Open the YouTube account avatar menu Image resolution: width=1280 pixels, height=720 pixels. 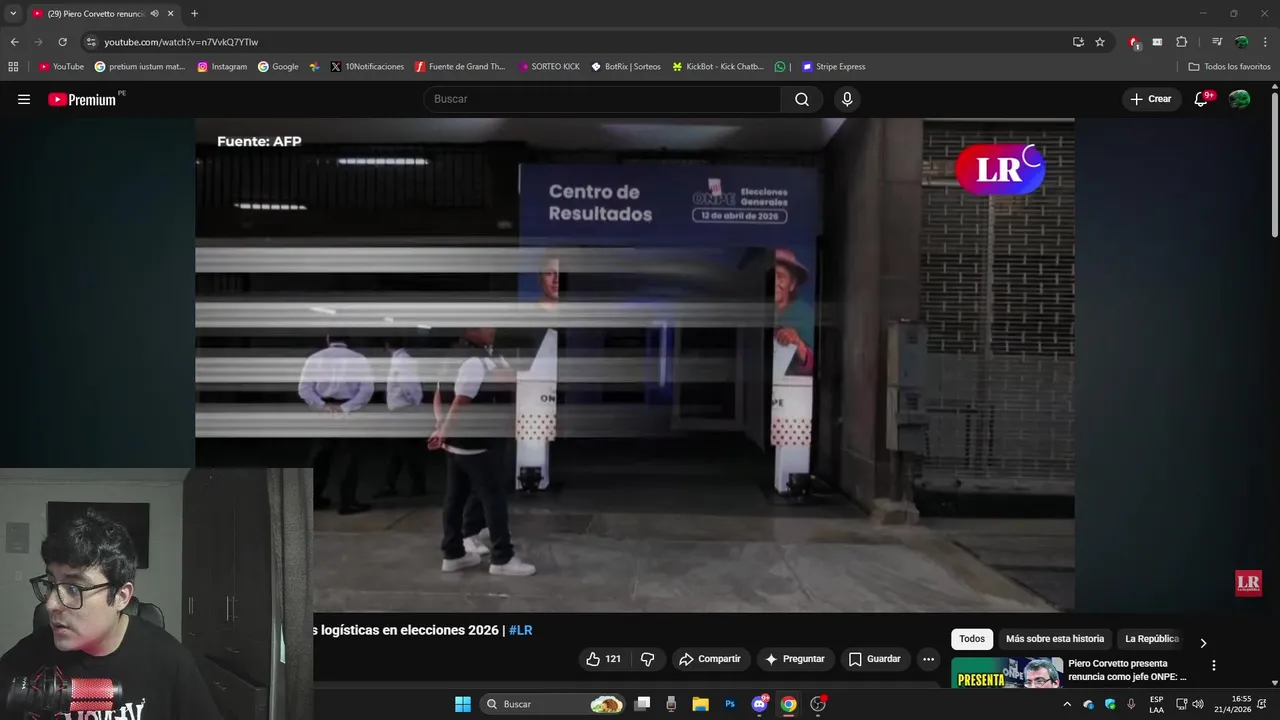tap(1239, 99)
